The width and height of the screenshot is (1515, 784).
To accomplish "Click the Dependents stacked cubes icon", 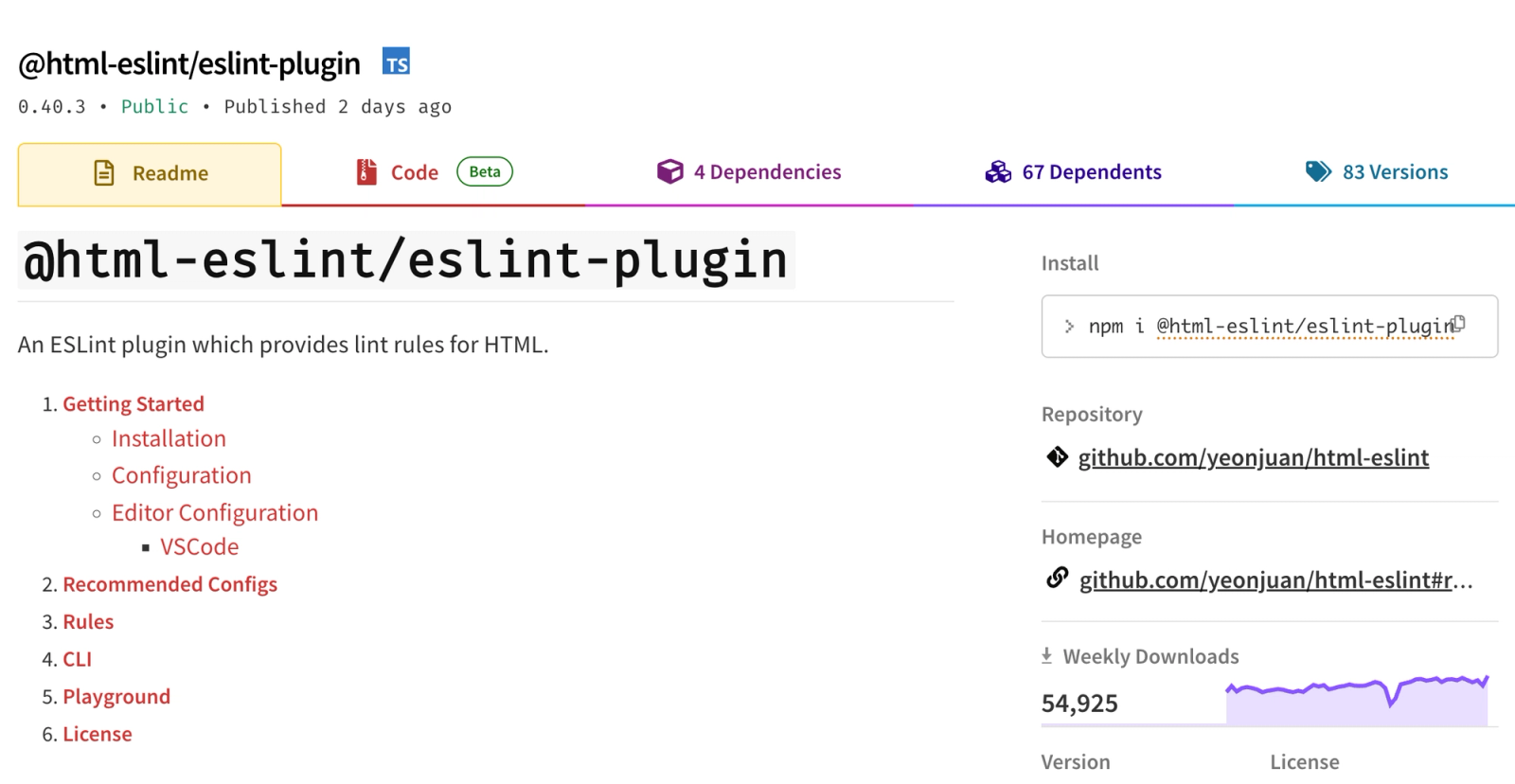I will coord(998,171).
